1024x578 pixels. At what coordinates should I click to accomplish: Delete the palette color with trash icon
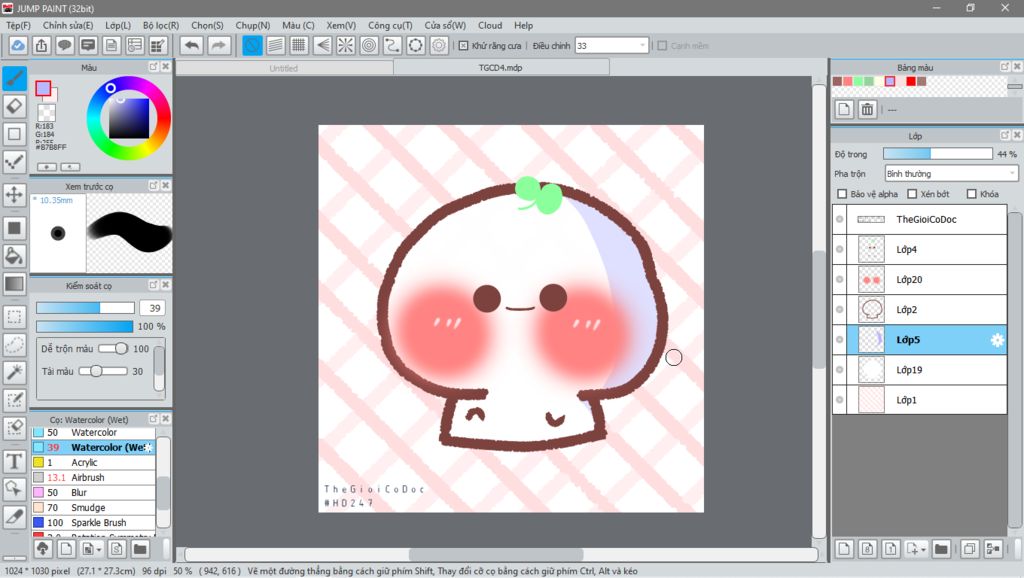[867, 109]
